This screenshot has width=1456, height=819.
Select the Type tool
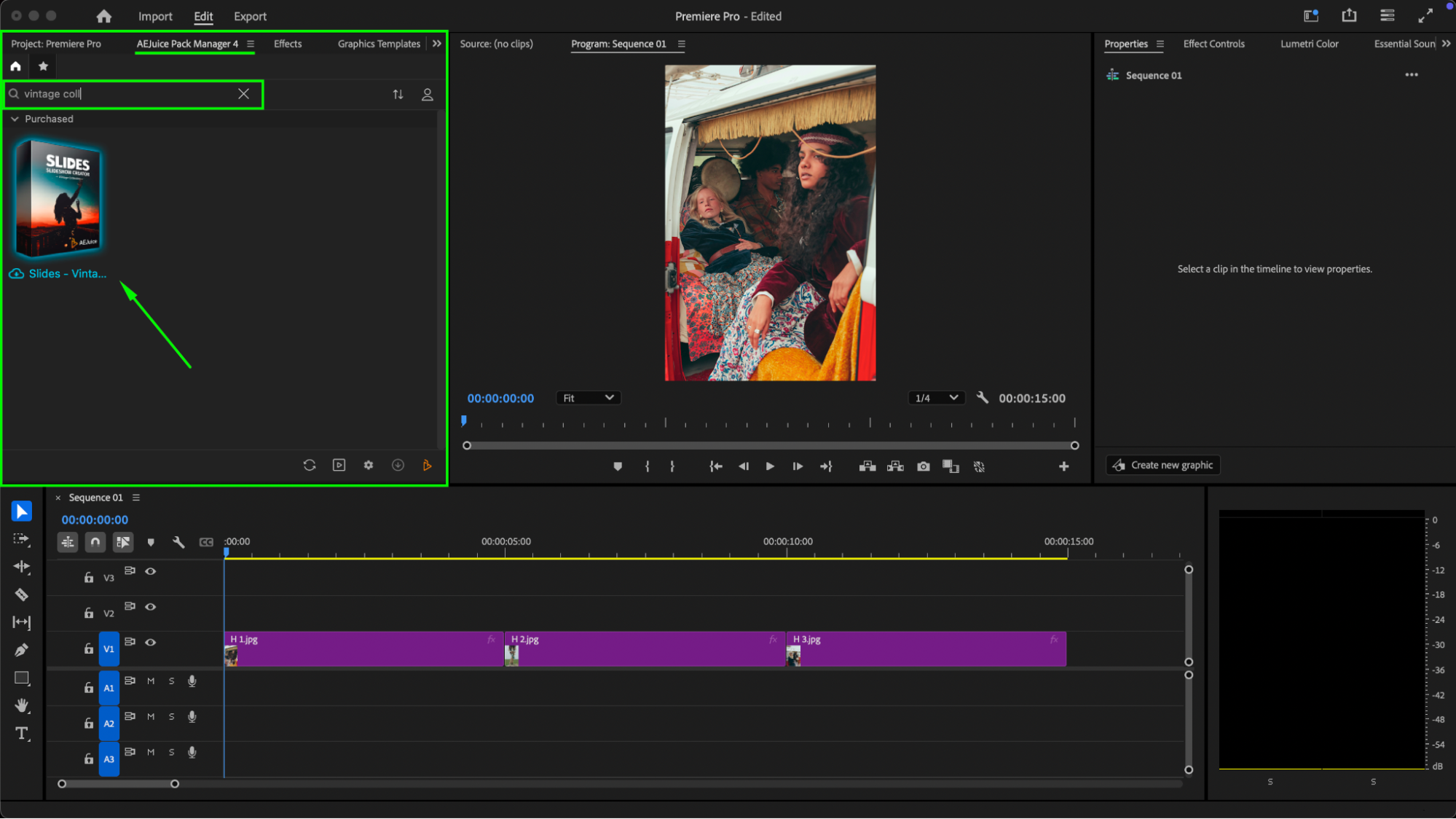21,733
